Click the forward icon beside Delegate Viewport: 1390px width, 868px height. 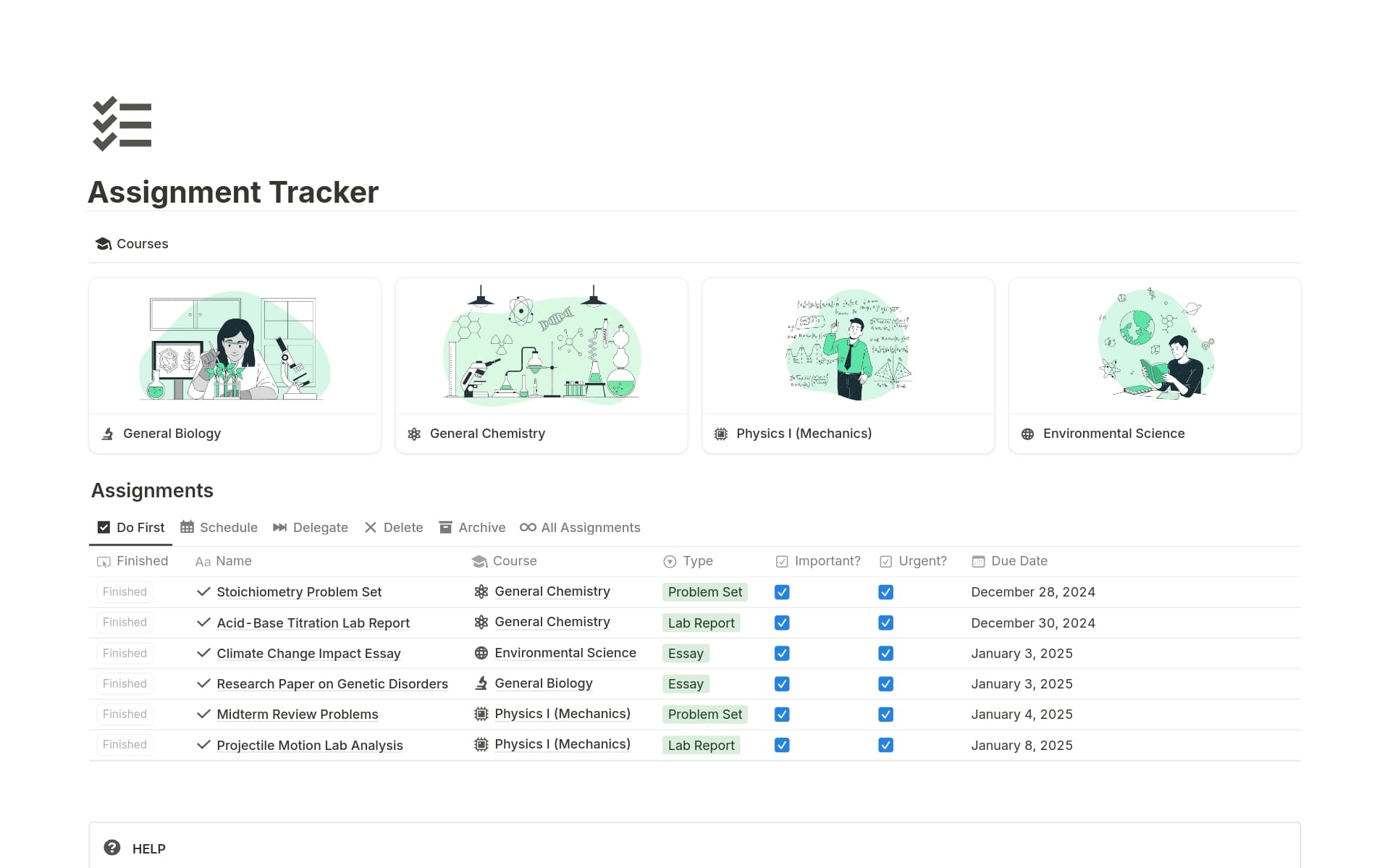coord(279,527)
